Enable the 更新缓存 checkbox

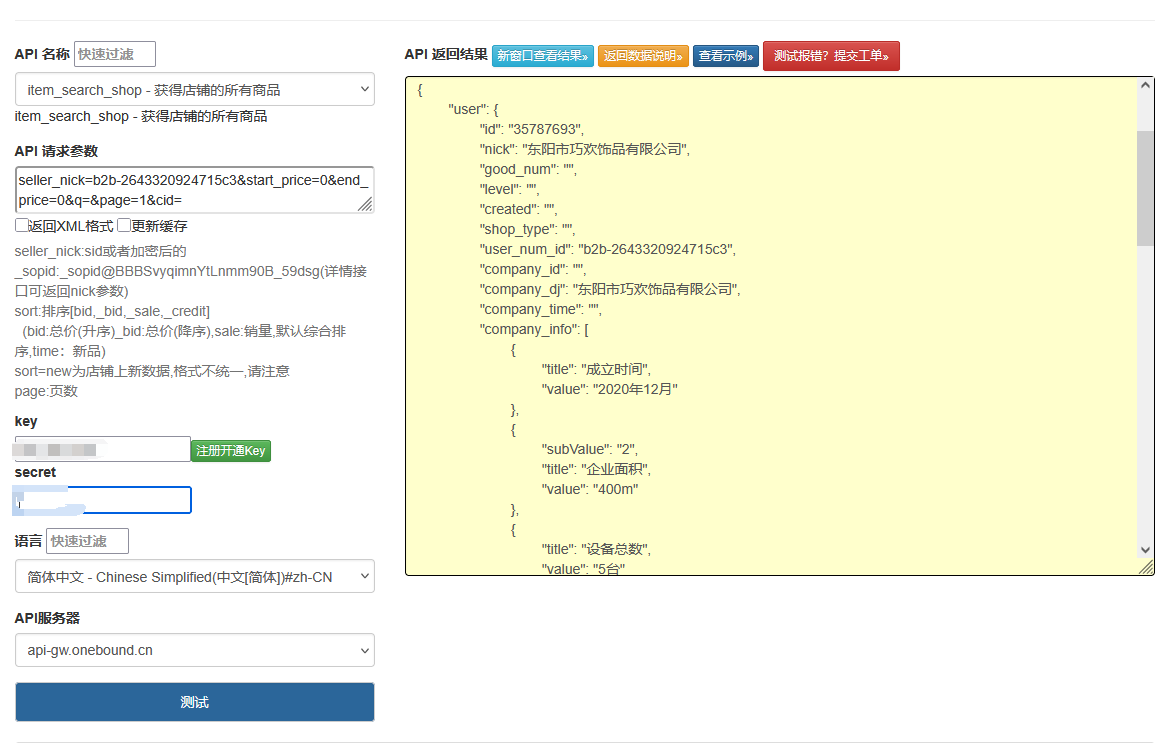click(124, 226)
